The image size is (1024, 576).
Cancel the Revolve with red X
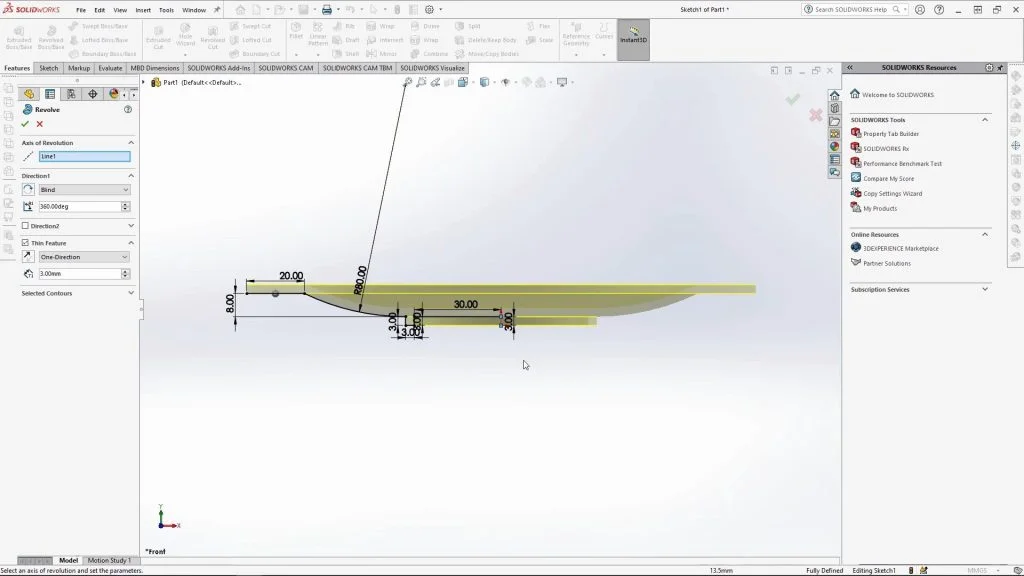pos(40,124)
